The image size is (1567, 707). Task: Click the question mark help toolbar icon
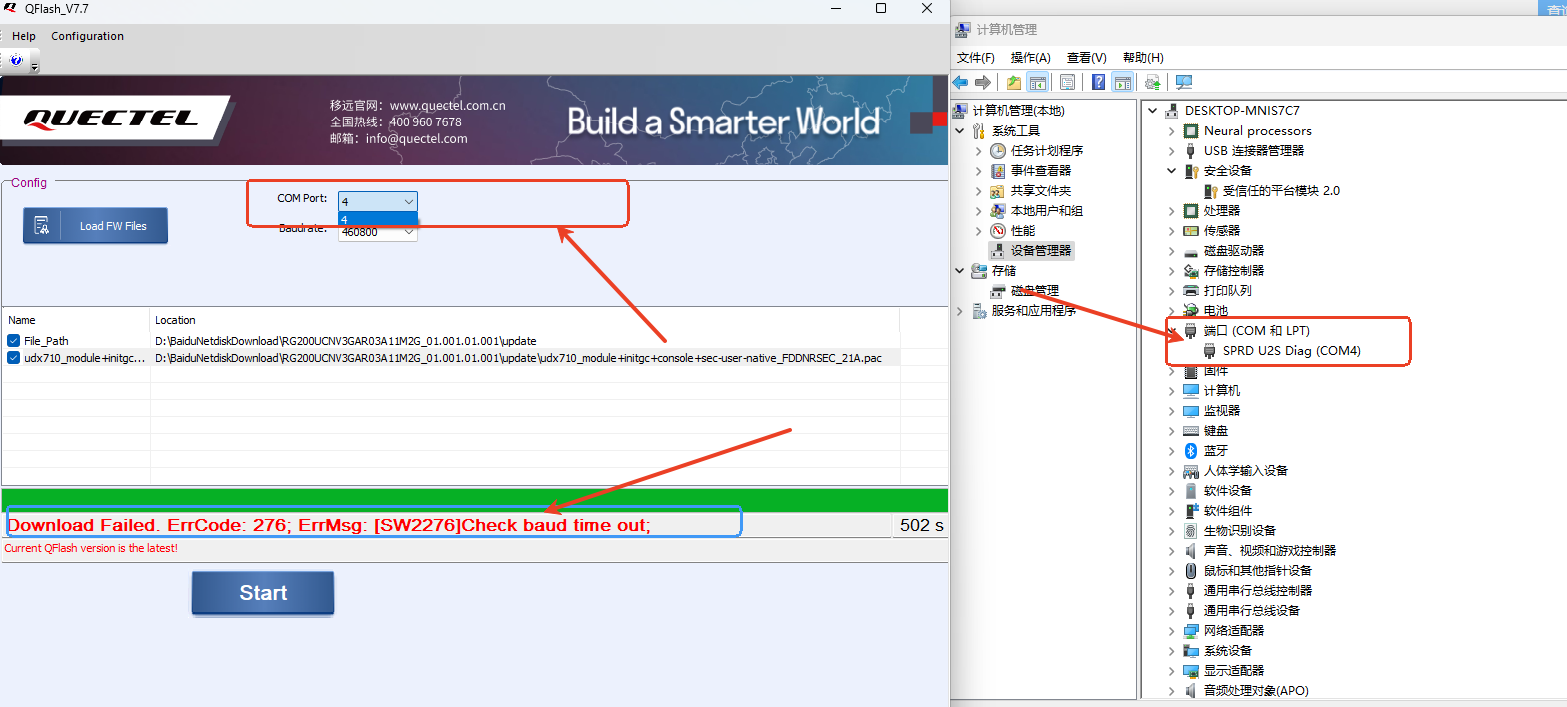(x=1098, y=82)
